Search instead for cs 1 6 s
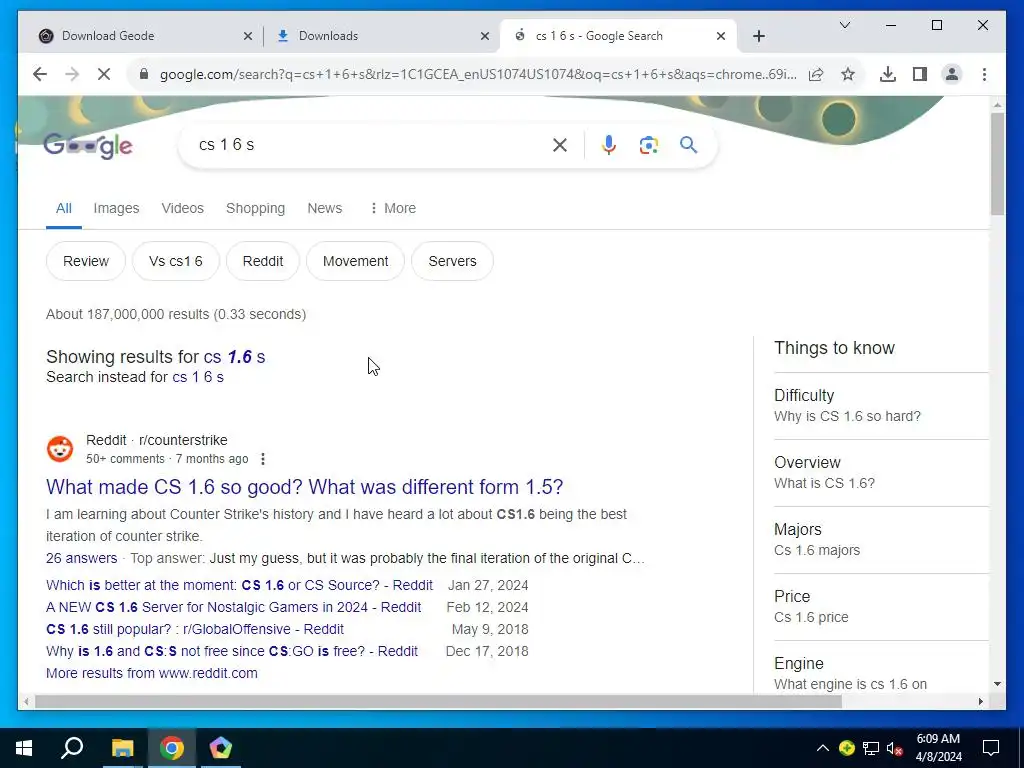 [x=198, y=377]
